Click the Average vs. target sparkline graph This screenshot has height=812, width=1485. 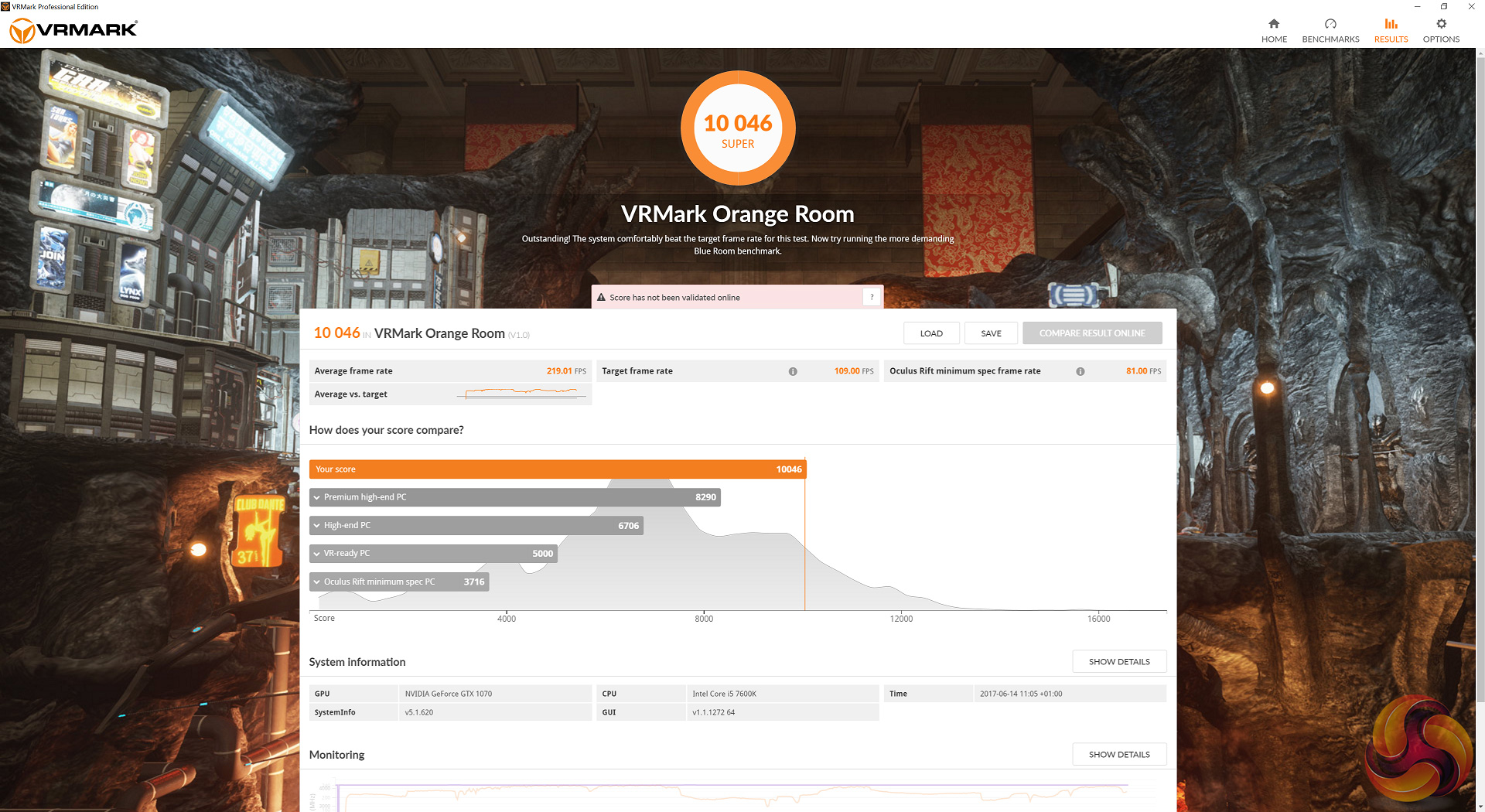pos(522,393)
